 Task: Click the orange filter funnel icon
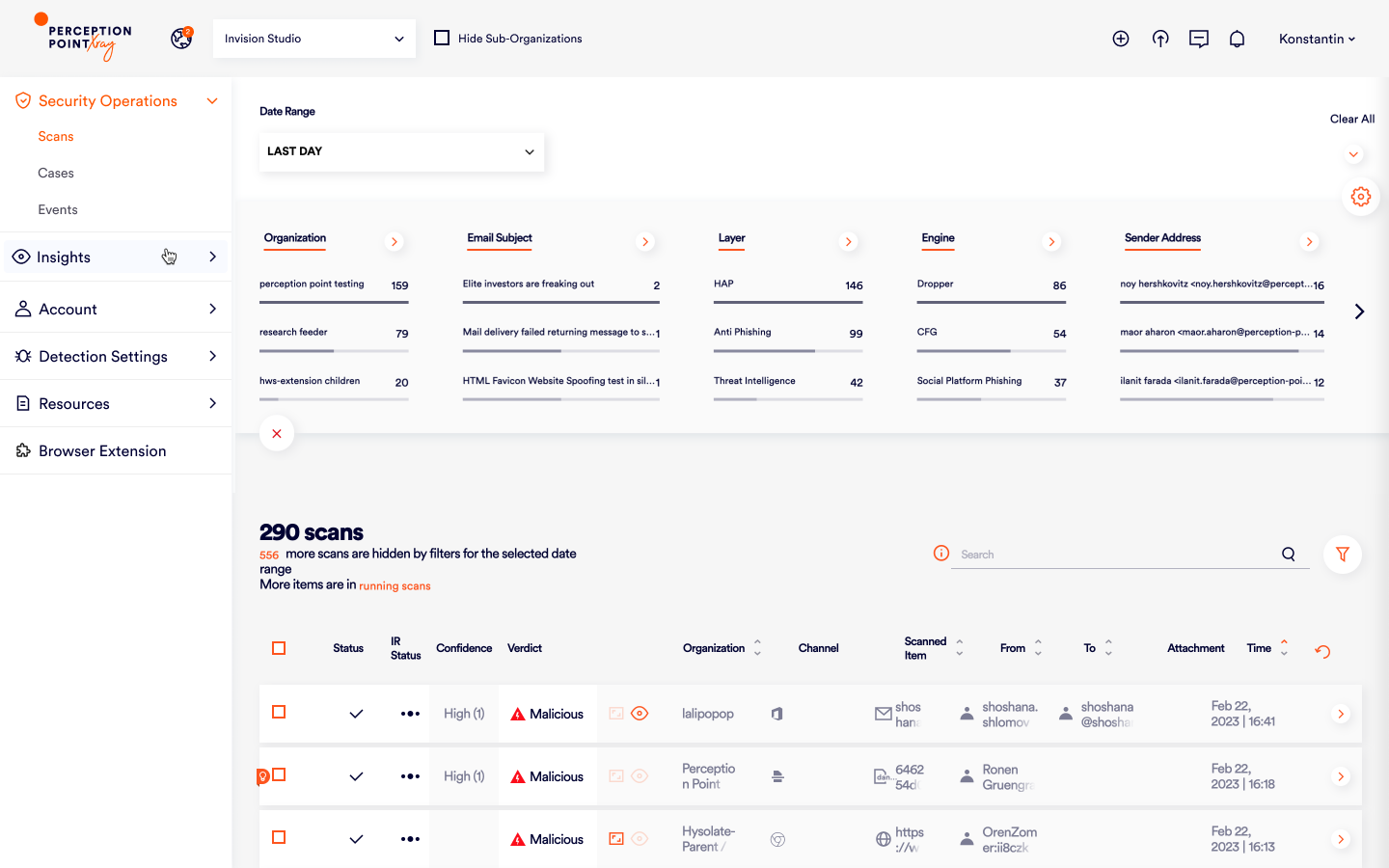(1342, 555)
